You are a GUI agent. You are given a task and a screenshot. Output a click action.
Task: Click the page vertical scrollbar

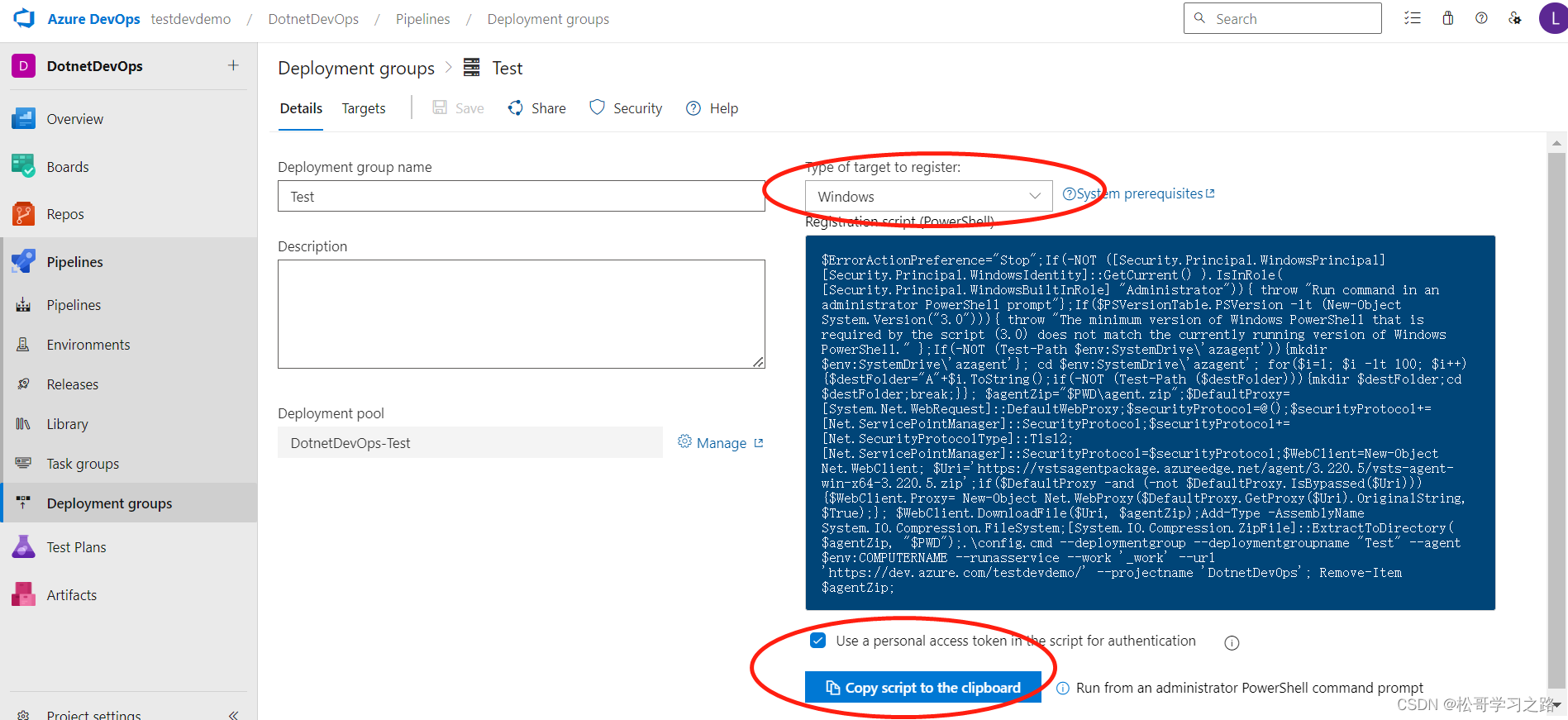click(1557, 420)
